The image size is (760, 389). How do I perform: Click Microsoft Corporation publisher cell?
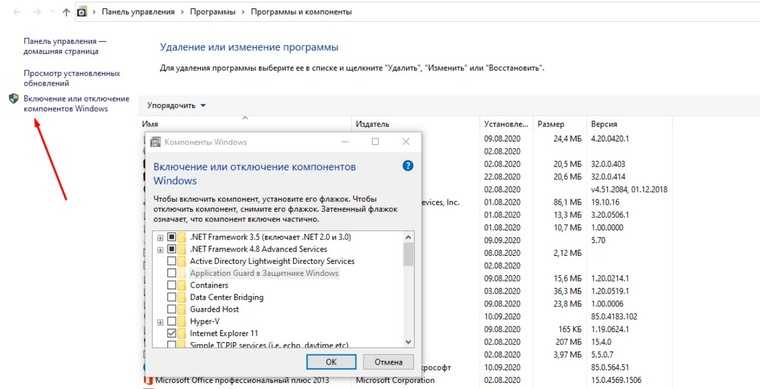point(395,380)
